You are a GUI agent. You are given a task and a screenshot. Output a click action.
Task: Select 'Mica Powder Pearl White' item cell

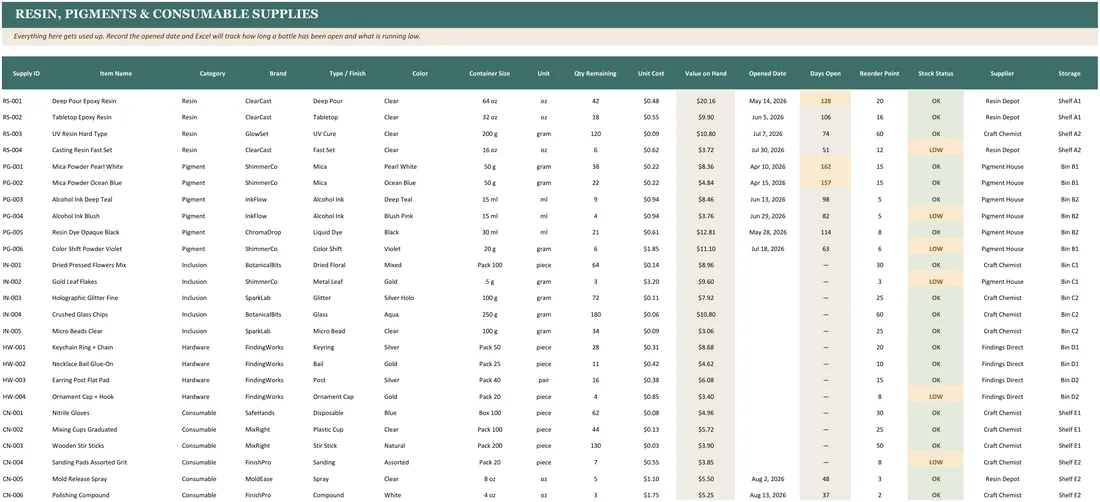point(87,166)
